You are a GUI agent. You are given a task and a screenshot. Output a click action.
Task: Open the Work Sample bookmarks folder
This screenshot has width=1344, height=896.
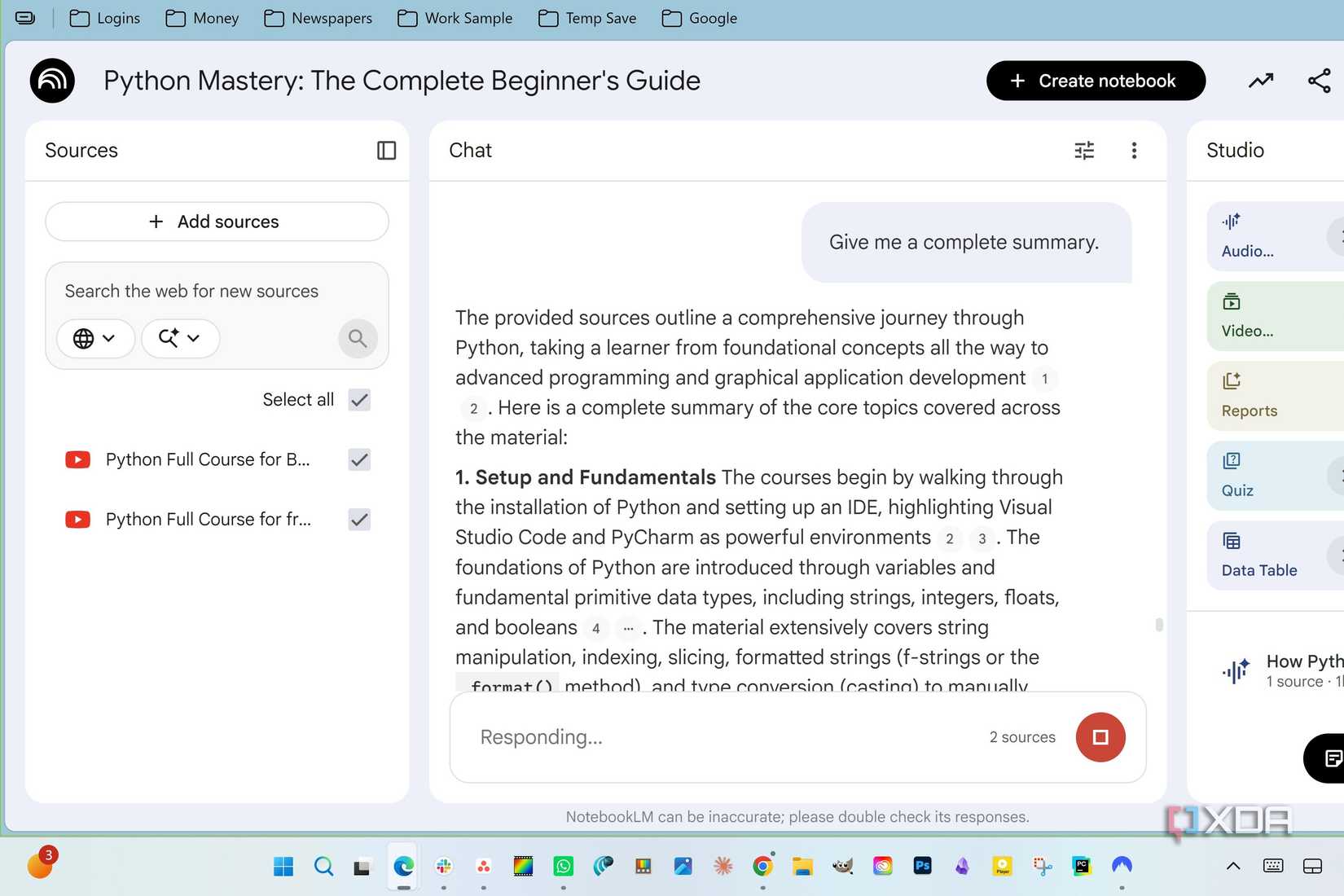point(455,18)
